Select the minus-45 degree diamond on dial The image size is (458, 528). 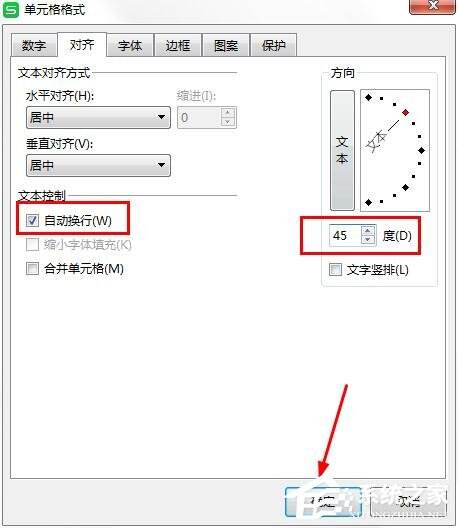(x=405, y=187)
